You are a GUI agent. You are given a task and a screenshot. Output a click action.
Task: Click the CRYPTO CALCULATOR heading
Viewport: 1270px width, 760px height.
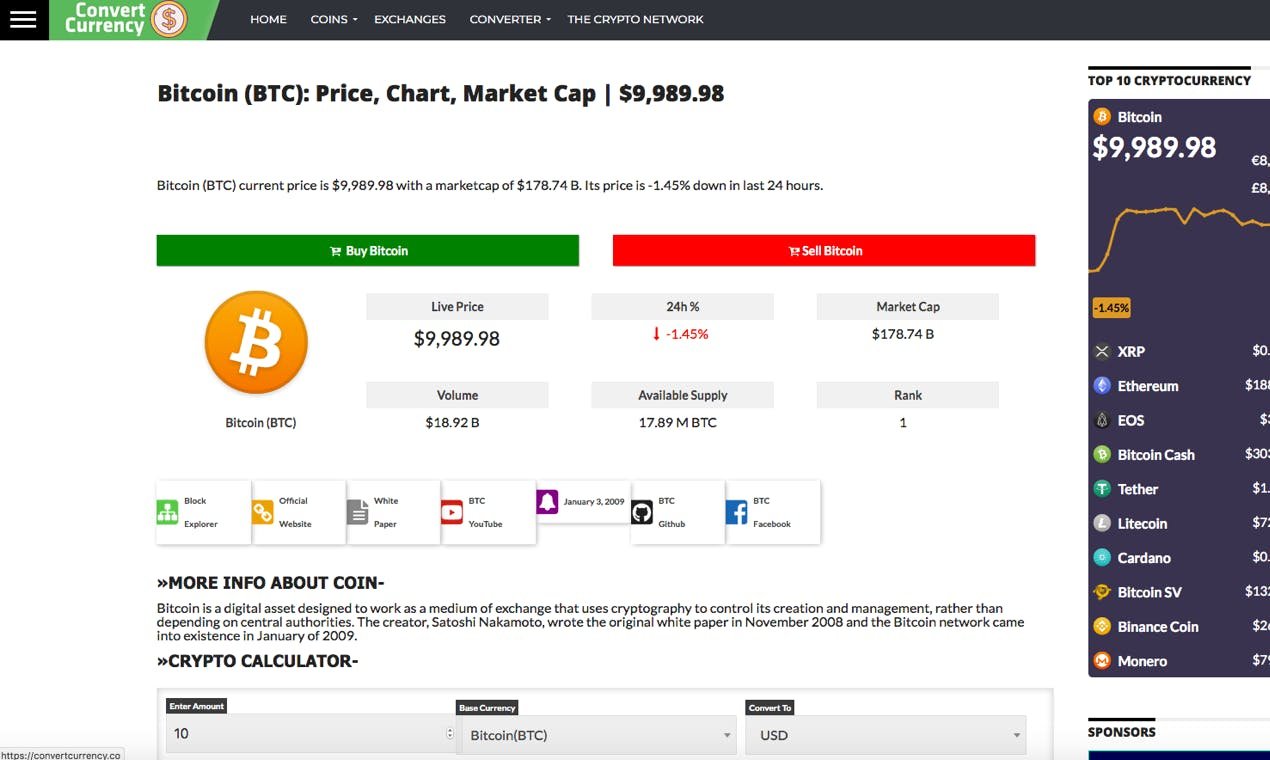(257, 661)
